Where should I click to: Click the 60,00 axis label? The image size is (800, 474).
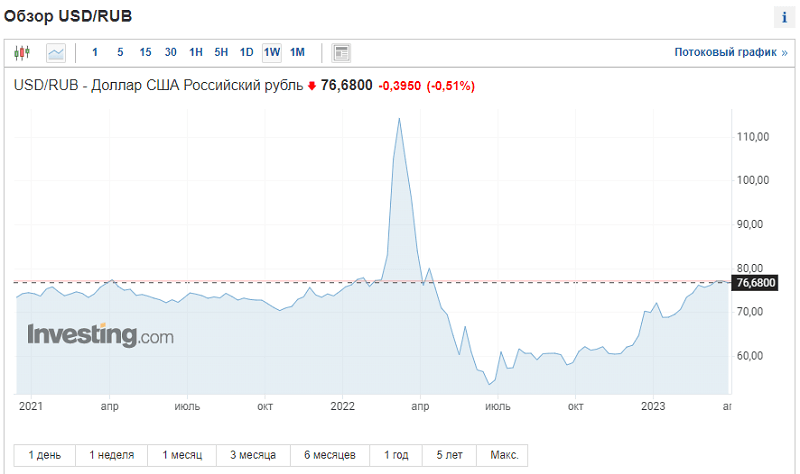[x=749, y=356]
